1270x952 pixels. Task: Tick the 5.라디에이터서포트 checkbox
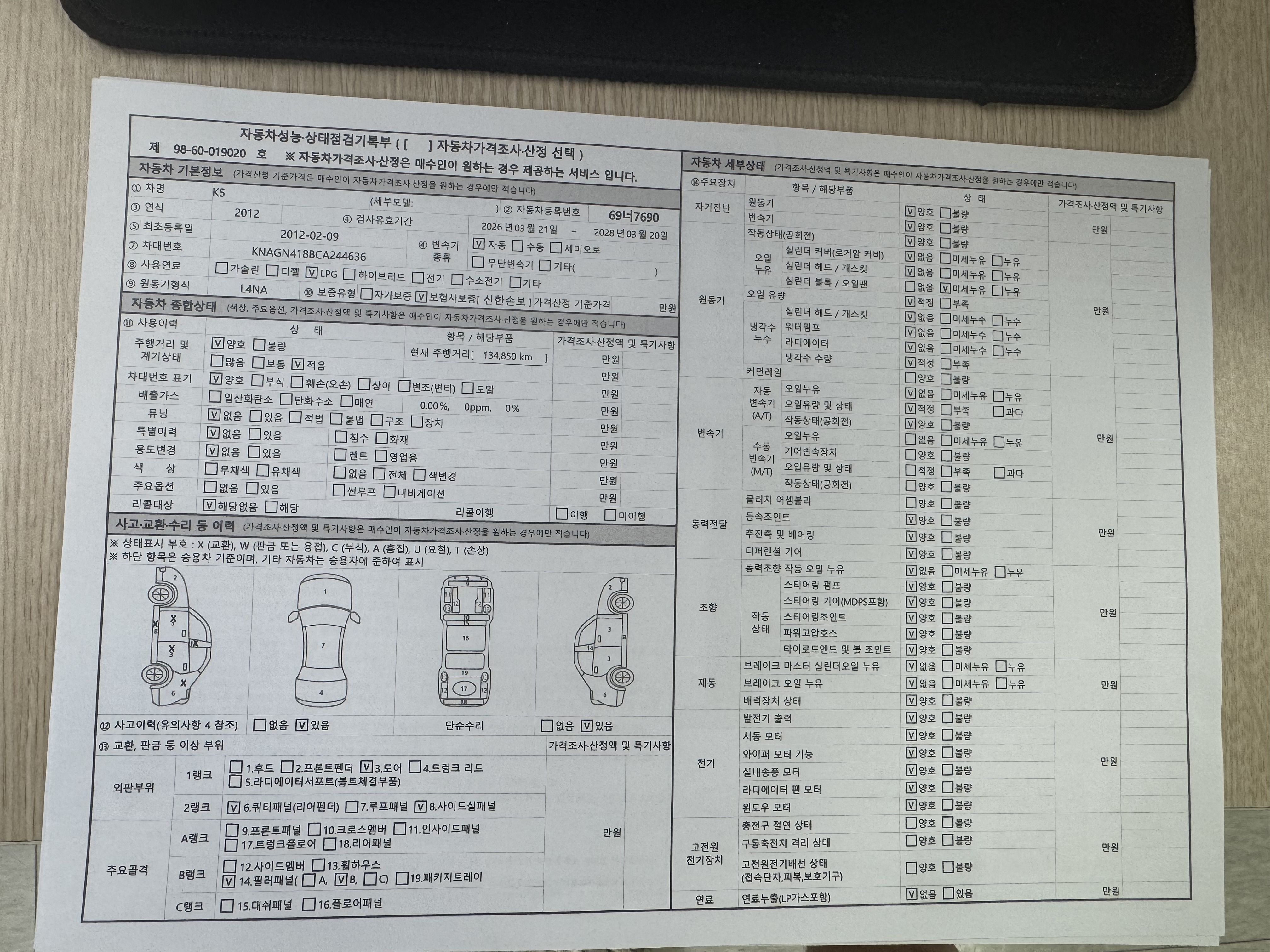coord(235,782)
